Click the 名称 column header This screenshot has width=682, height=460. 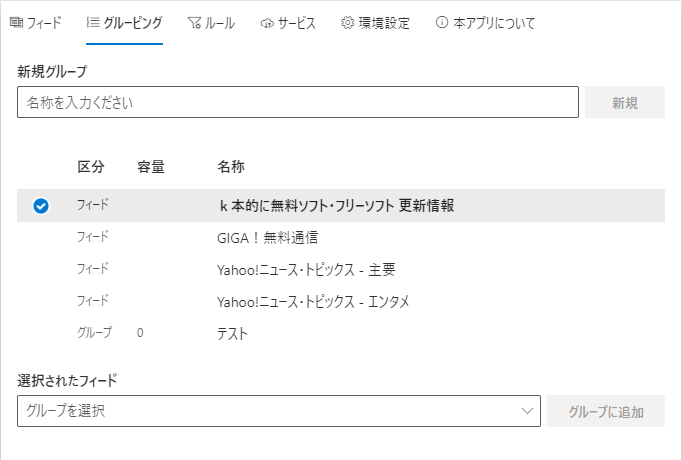231,167
